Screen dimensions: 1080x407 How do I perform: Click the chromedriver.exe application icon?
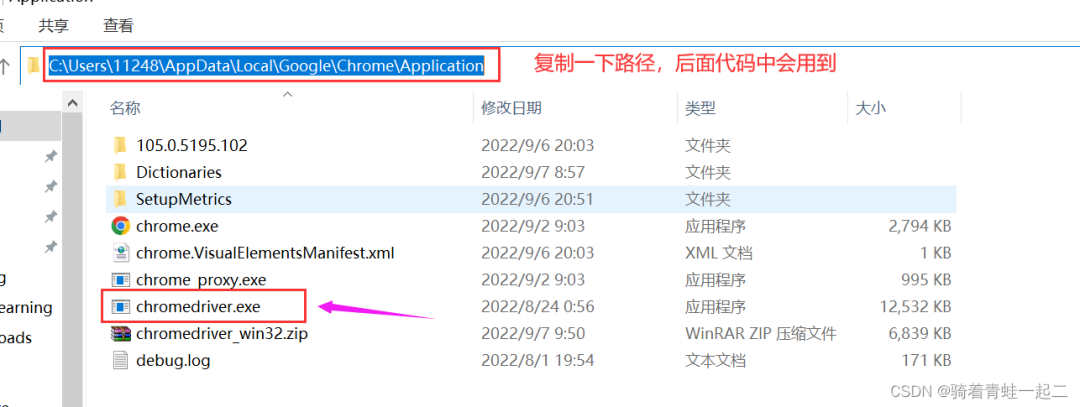point(121,306)
